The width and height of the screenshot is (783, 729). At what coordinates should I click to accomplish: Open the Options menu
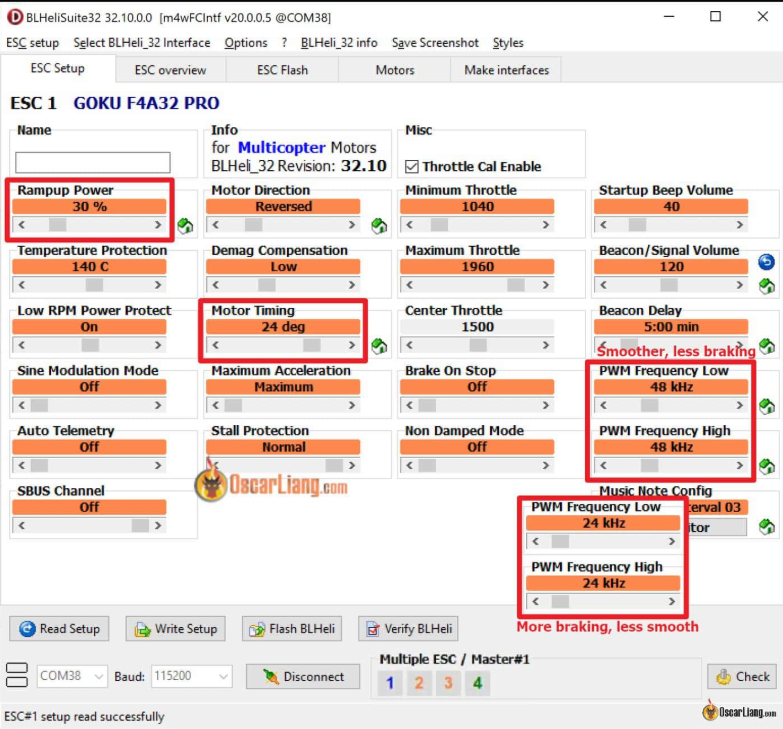(246, 43)
